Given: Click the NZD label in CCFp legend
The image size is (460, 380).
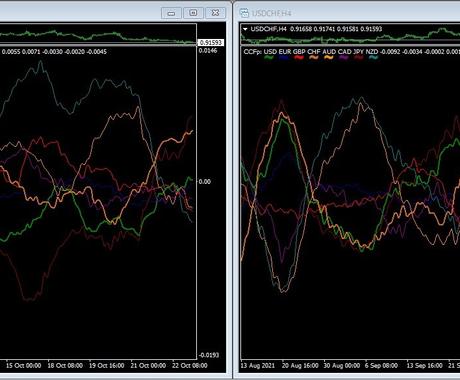Looking at the screenshot, I should pyautogui.click(x=372, y=52).
